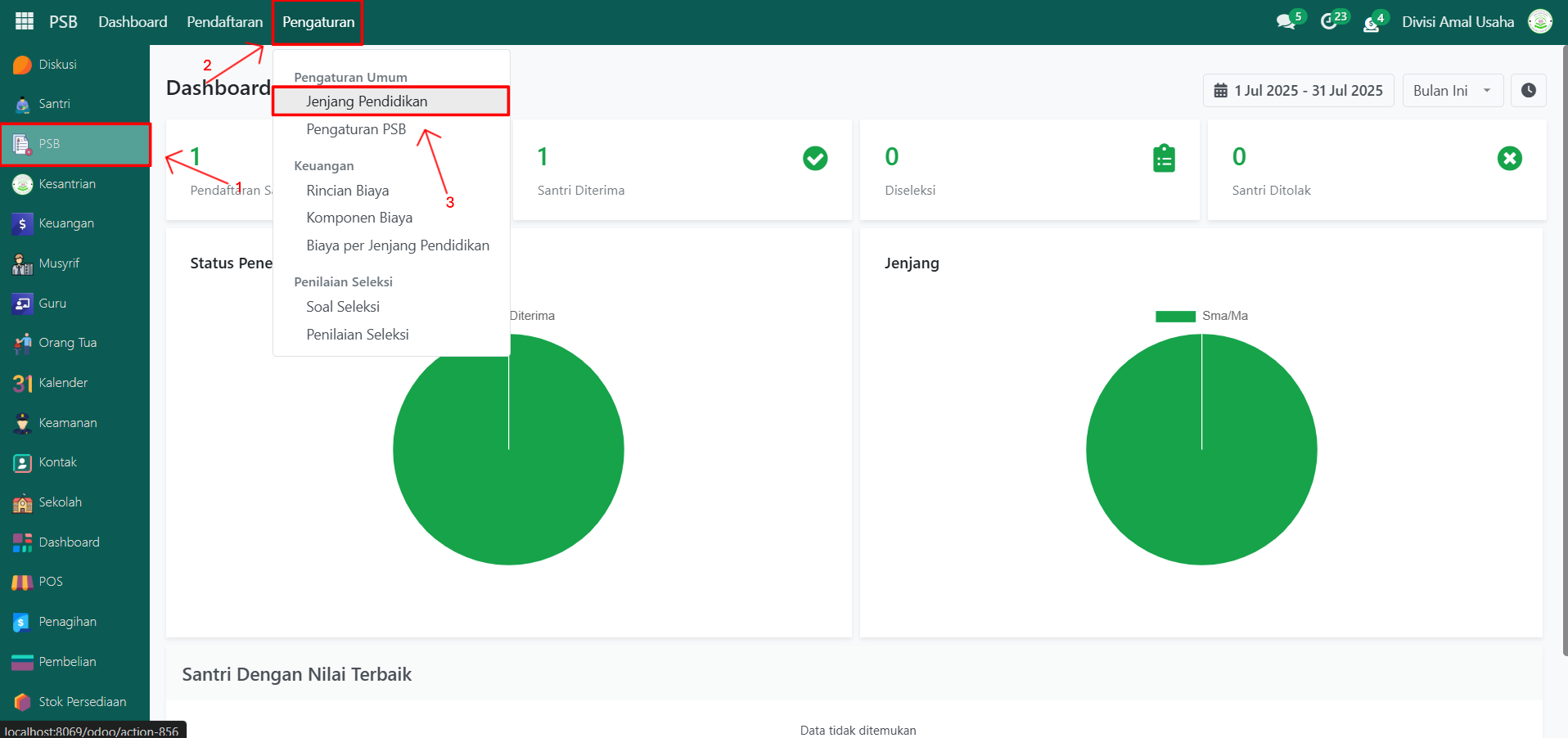Click the Santri Ditolak counter card
The height and width of the screenshot is (738, 1568).
point(1376,170)
